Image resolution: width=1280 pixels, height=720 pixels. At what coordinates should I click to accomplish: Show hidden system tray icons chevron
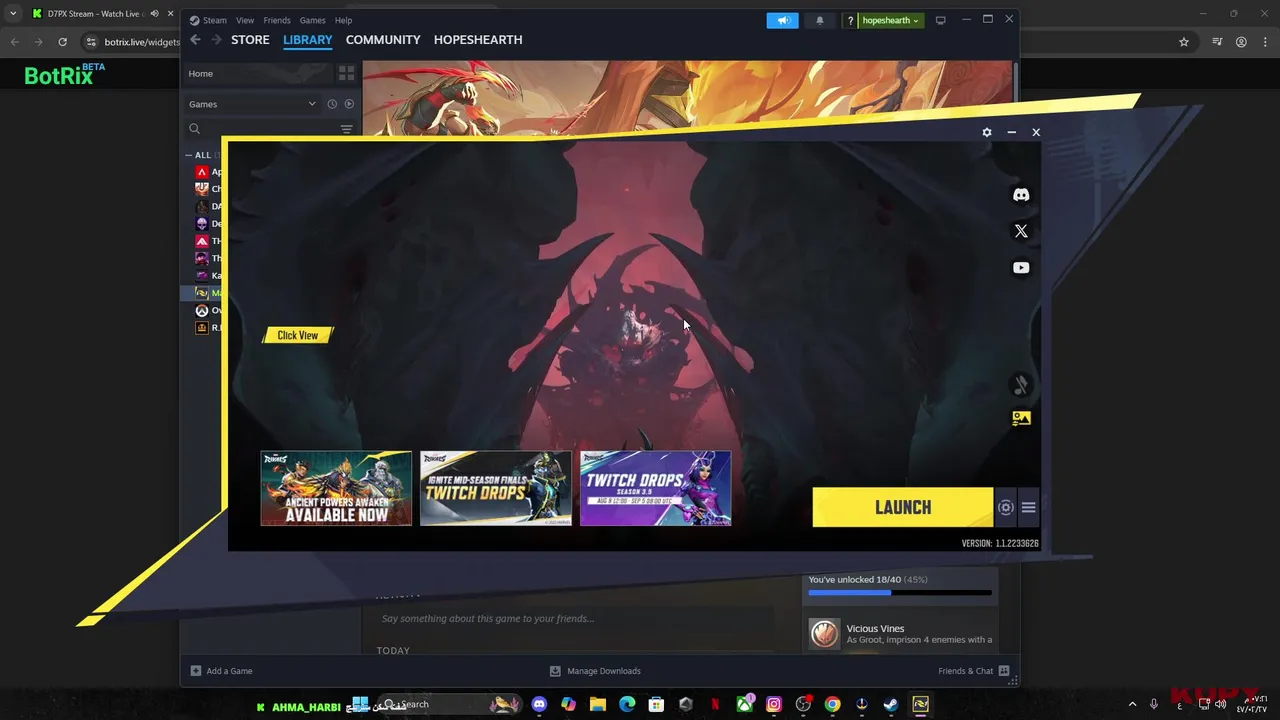1132,704
